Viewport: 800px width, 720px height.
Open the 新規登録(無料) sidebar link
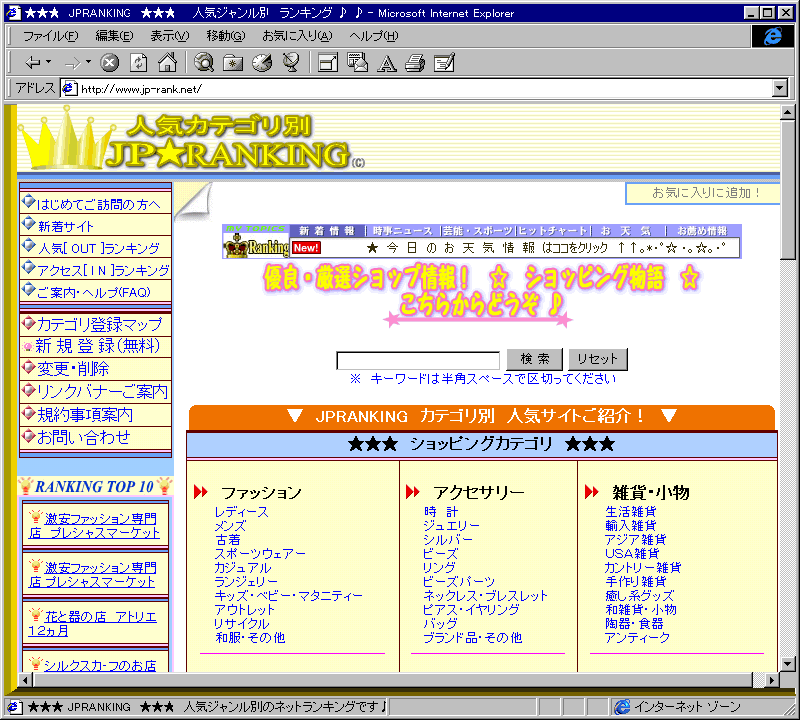point(95,346)
